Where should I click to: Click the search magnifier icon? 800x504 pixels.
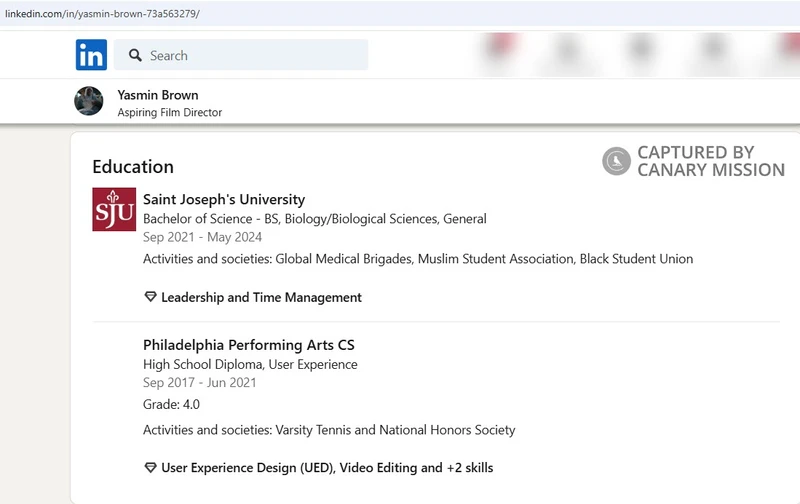135,55
